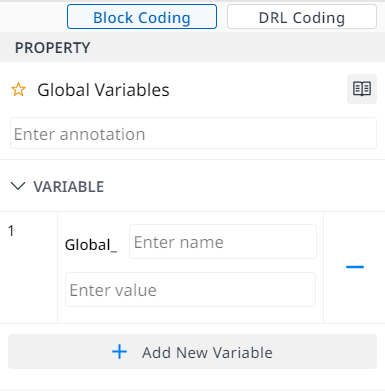The width and height of the screenshot is (385, 391).
Task: Click the Add New Variable button
Action: tap(192, 352)
